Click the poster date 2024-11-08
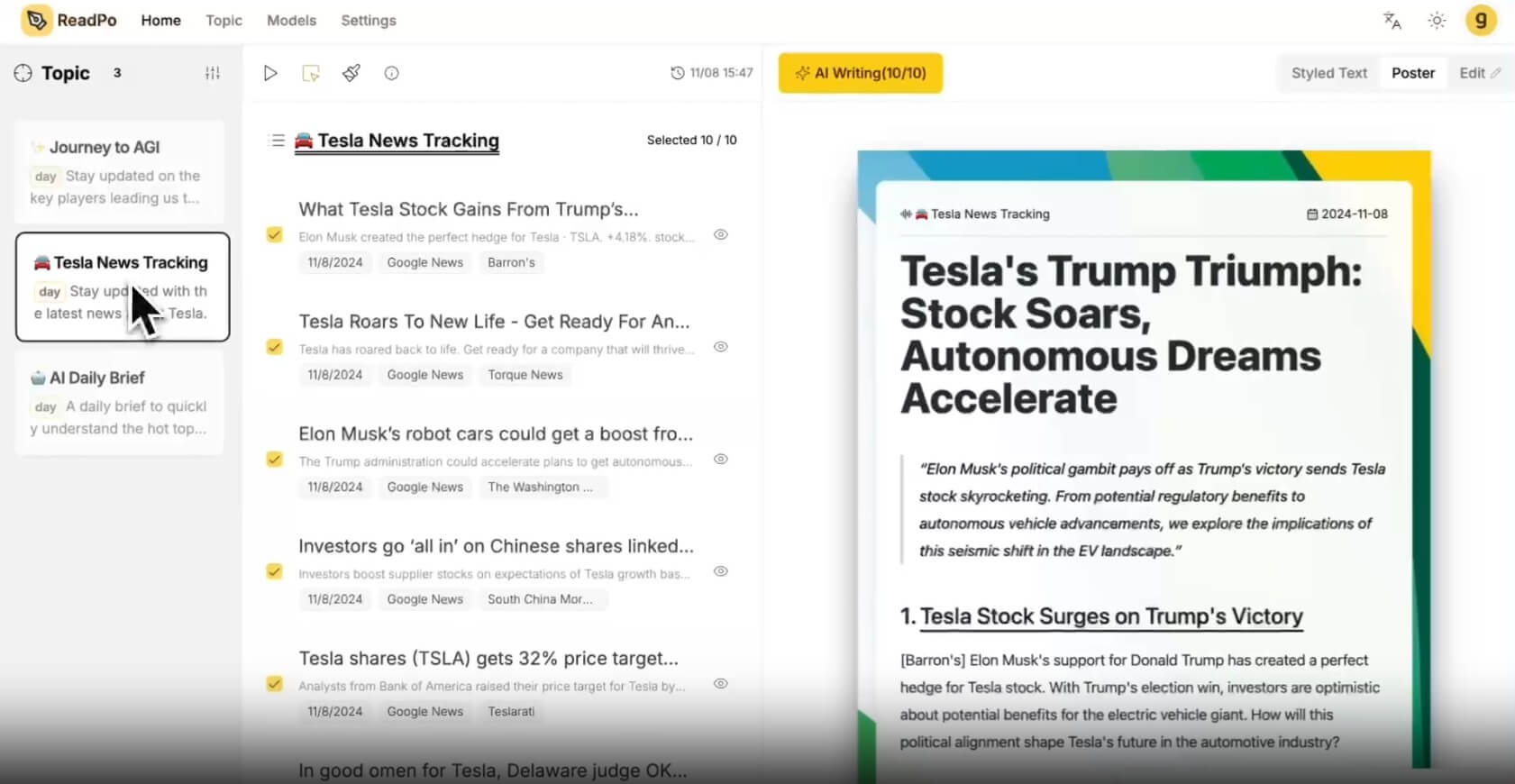This screenshot has height=784, width=1515. [1355, 214]
